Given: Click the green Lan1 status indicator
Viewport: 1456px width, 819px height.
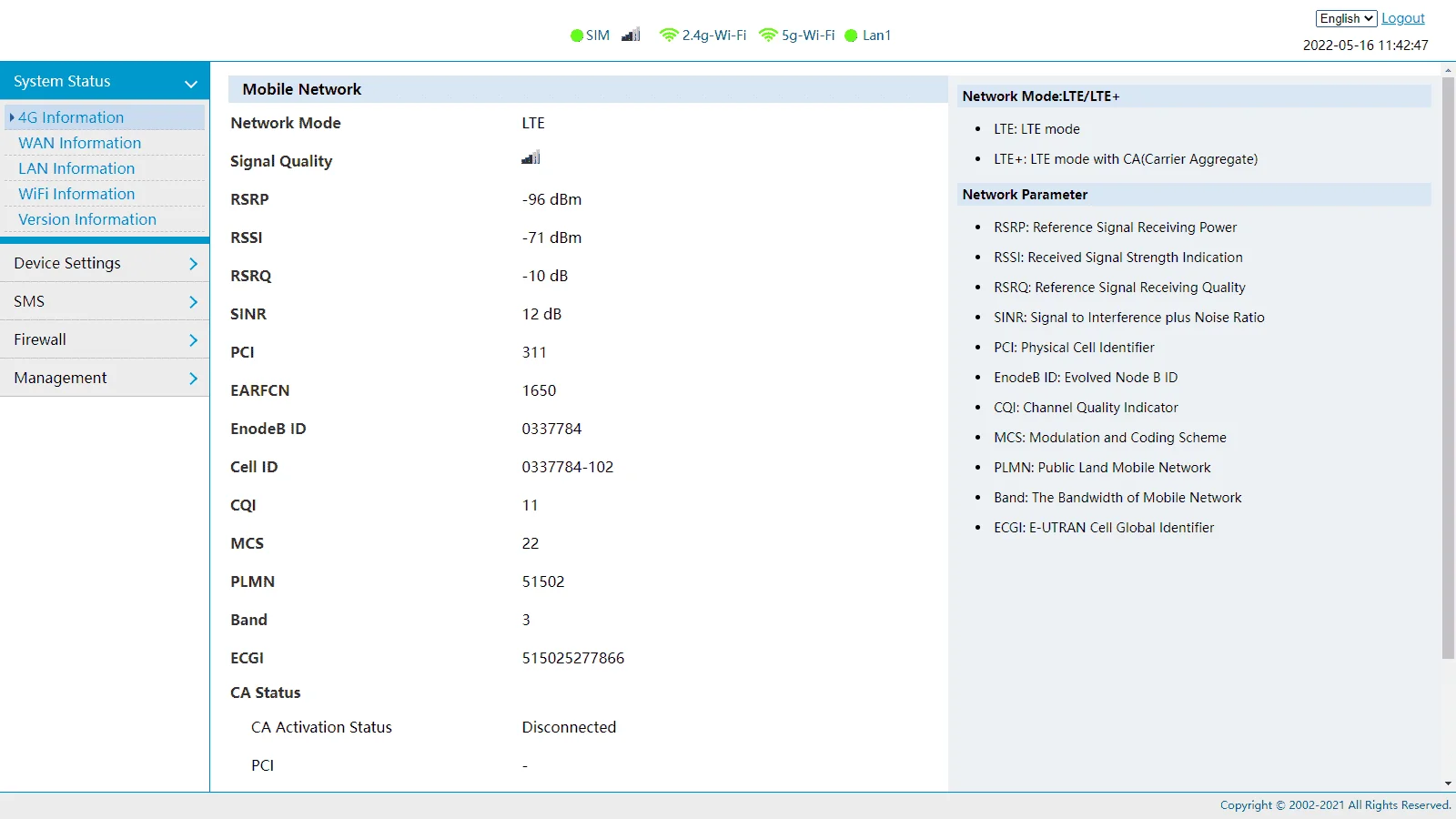Looking at the screenshot, I should (x=851, y=35).
